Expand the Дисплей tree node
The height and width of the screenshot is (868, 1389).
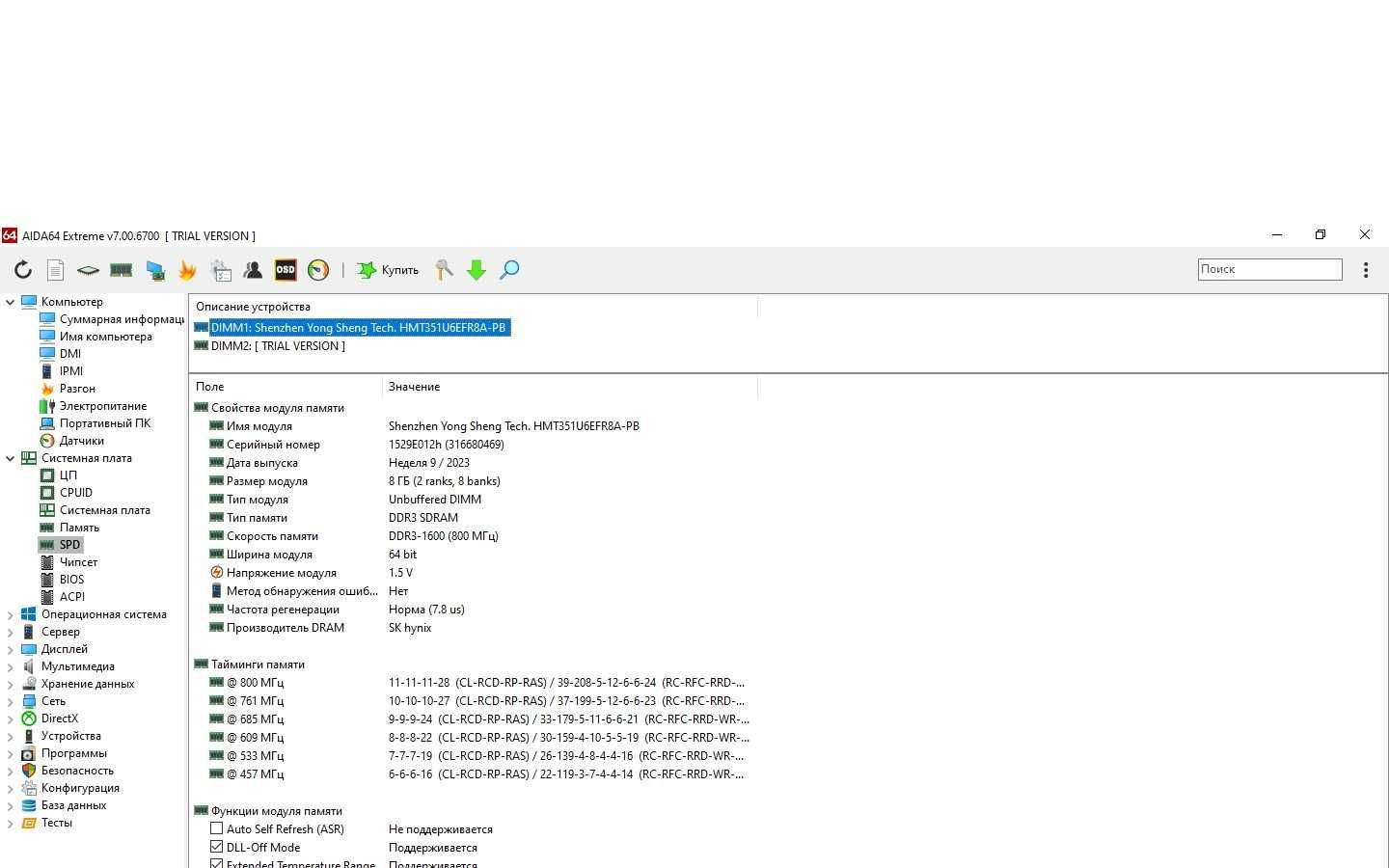[x=10, y=649]
